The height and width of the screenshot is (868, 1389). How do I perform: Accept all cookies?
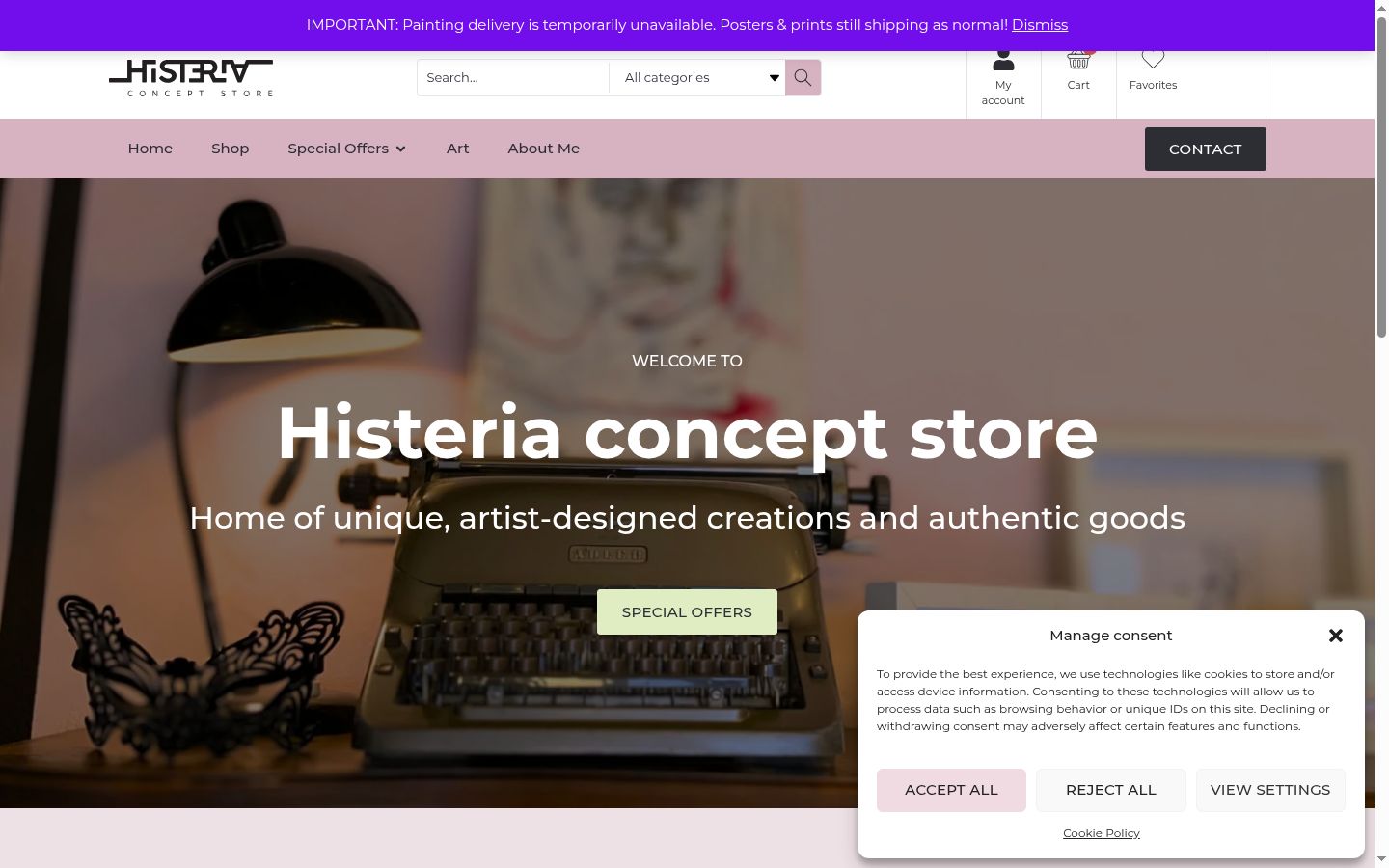(x=951, y=790)
